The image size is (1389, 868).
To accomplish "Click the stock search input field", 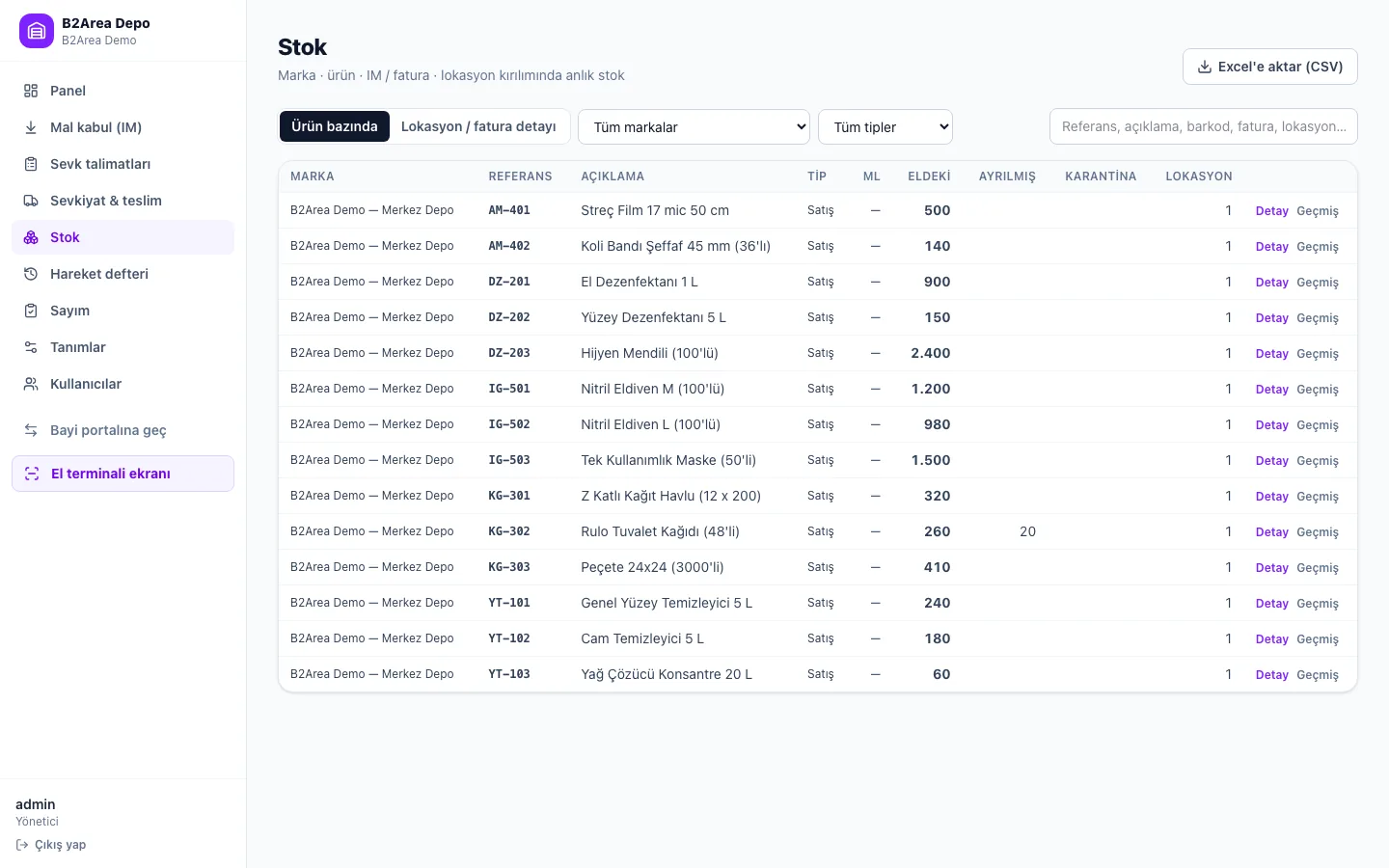I will pos(1204,126).
